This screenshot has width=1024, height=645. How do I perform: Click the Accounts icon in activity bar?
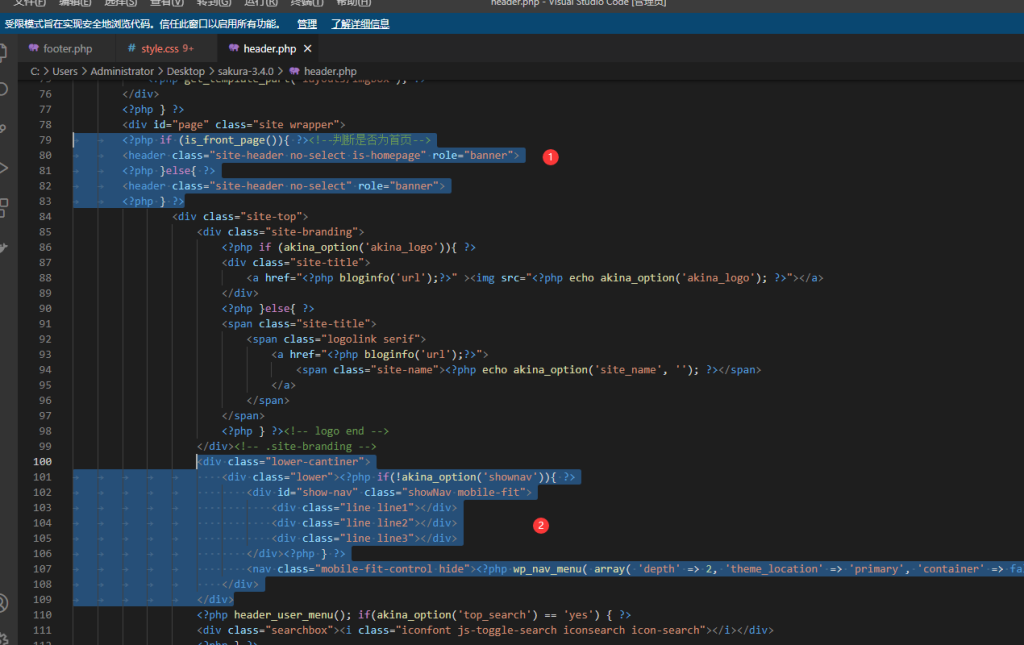pyautogui.click(x=5, y=602)
